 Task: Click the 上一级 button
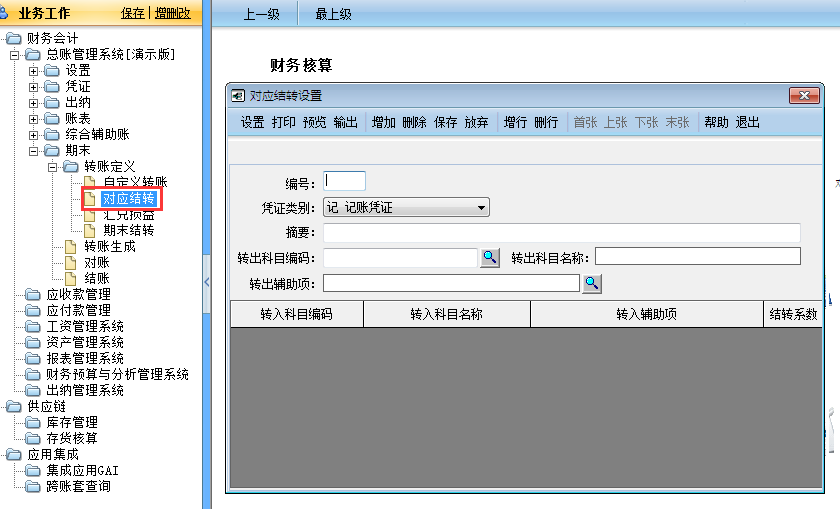[x=263, y=14]
